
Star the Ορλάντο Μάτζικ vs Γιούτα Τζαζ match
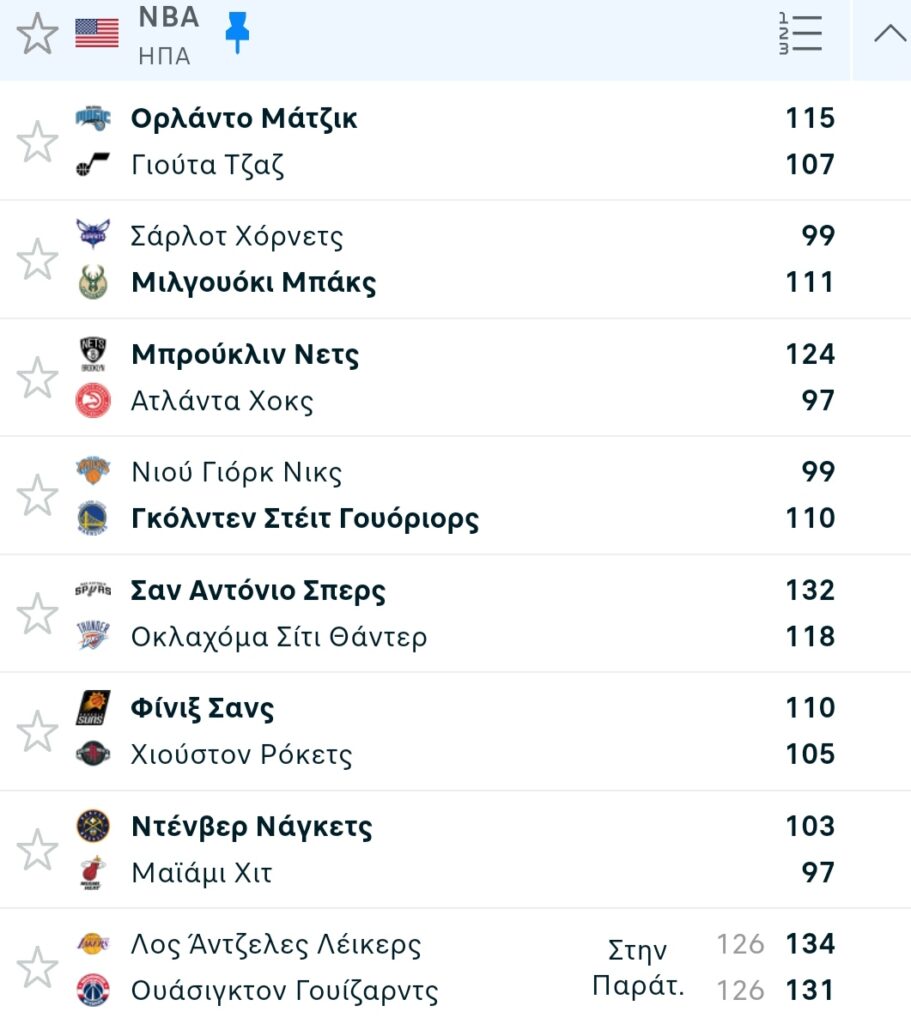38,141
